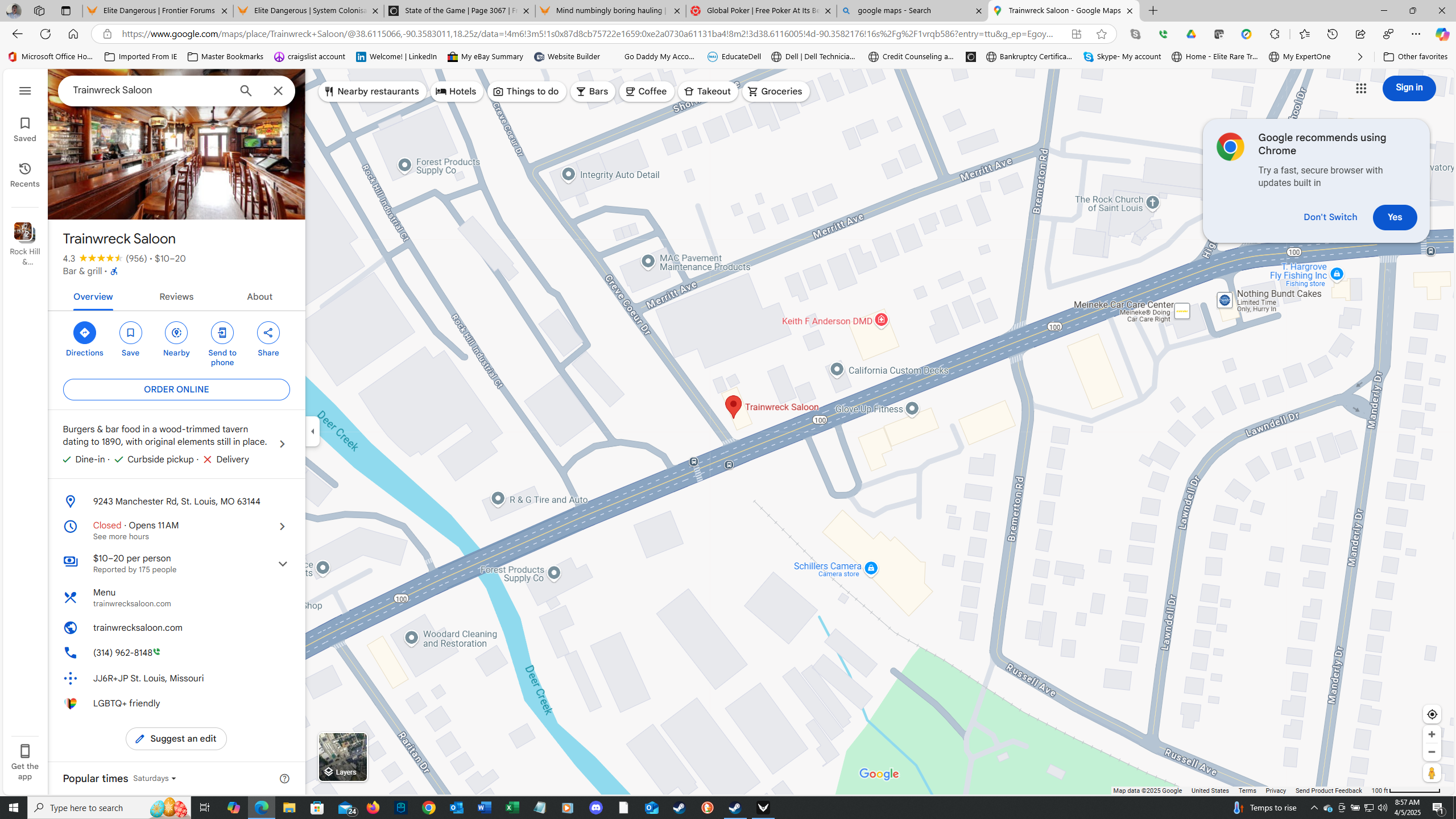Click the Street View pegman
The image size is (1456, 819).
(1432, 772)
